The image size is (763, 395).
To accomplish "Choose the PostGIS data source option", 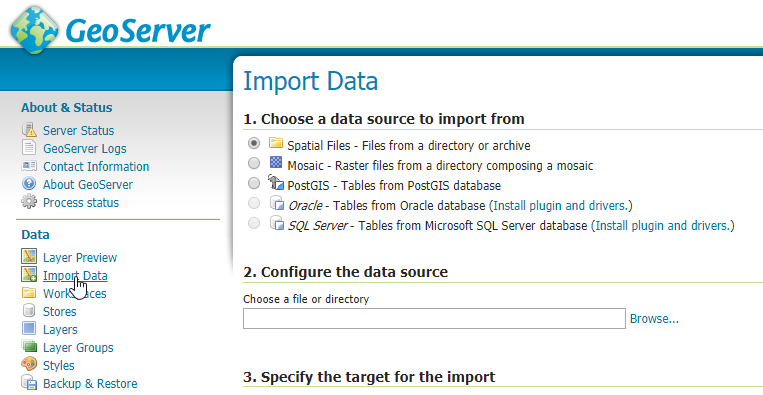I will pos(254,183).
